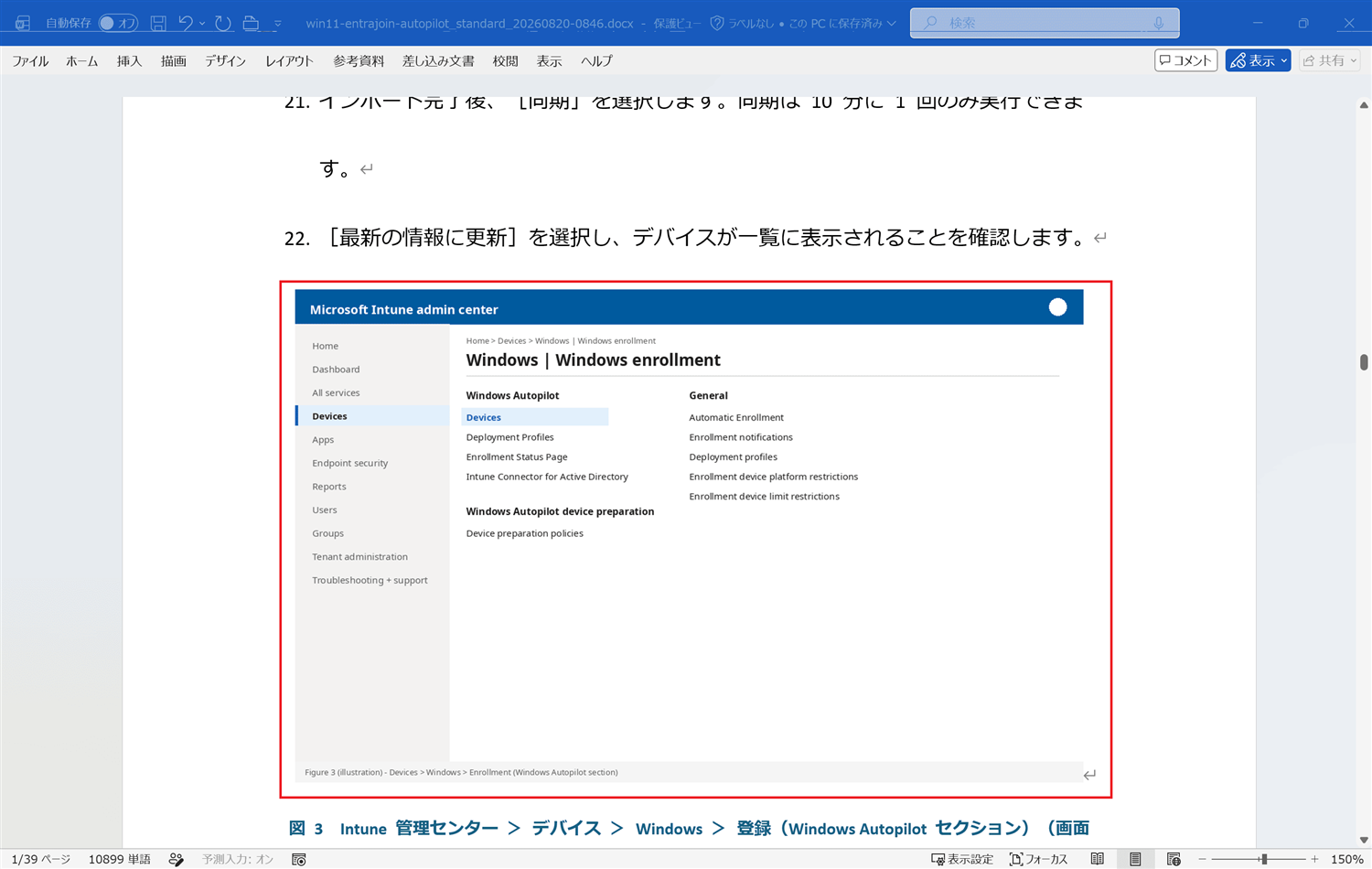Image resolution: width=1372 pixels, height=869 pixels.
Task: Click the document filename in the title bar
Action: tap(469, 23)
